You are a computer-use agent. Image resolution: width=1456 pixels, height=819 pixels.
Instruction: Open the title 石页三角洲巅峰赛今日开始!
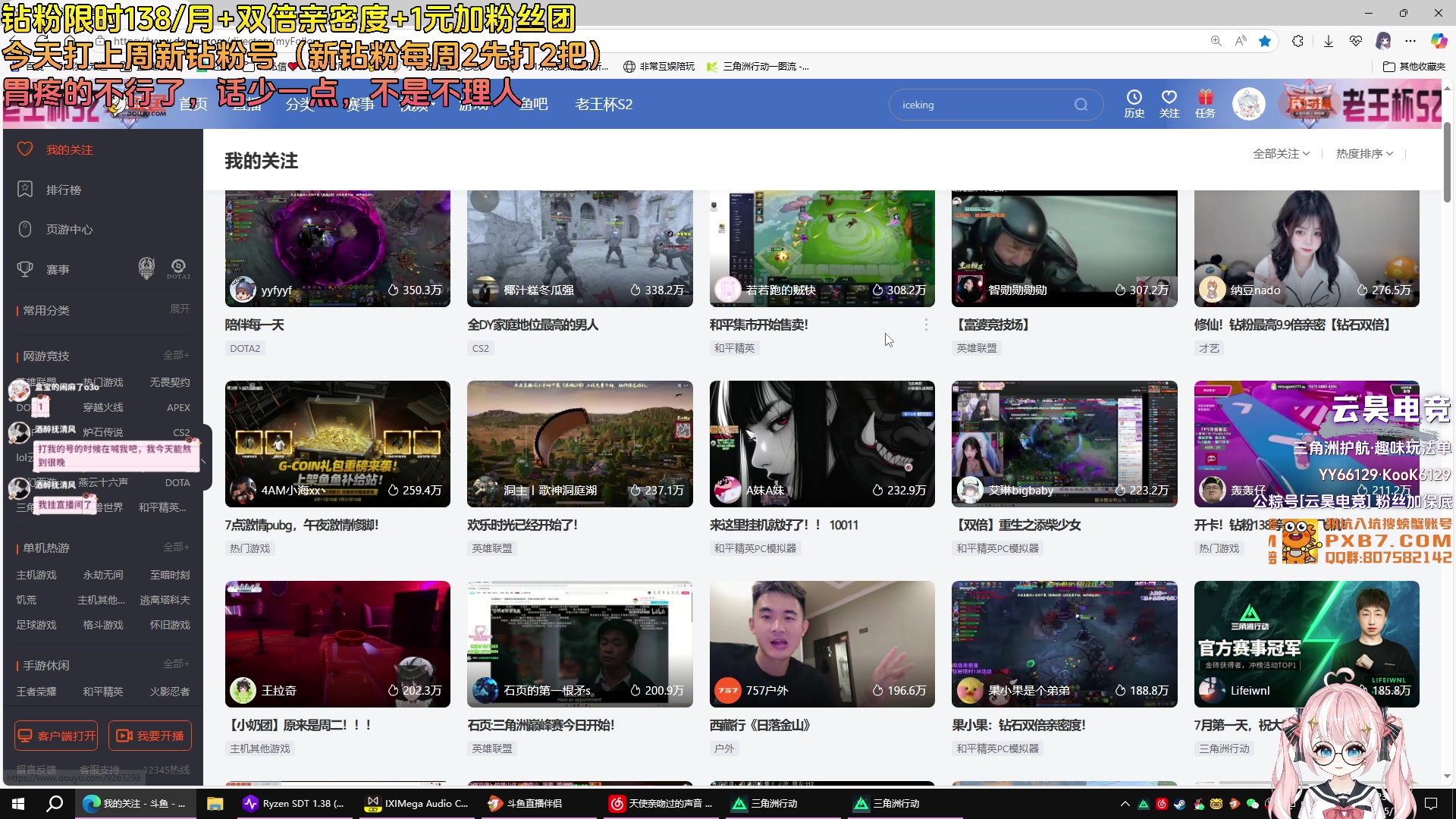coord(541,725)
